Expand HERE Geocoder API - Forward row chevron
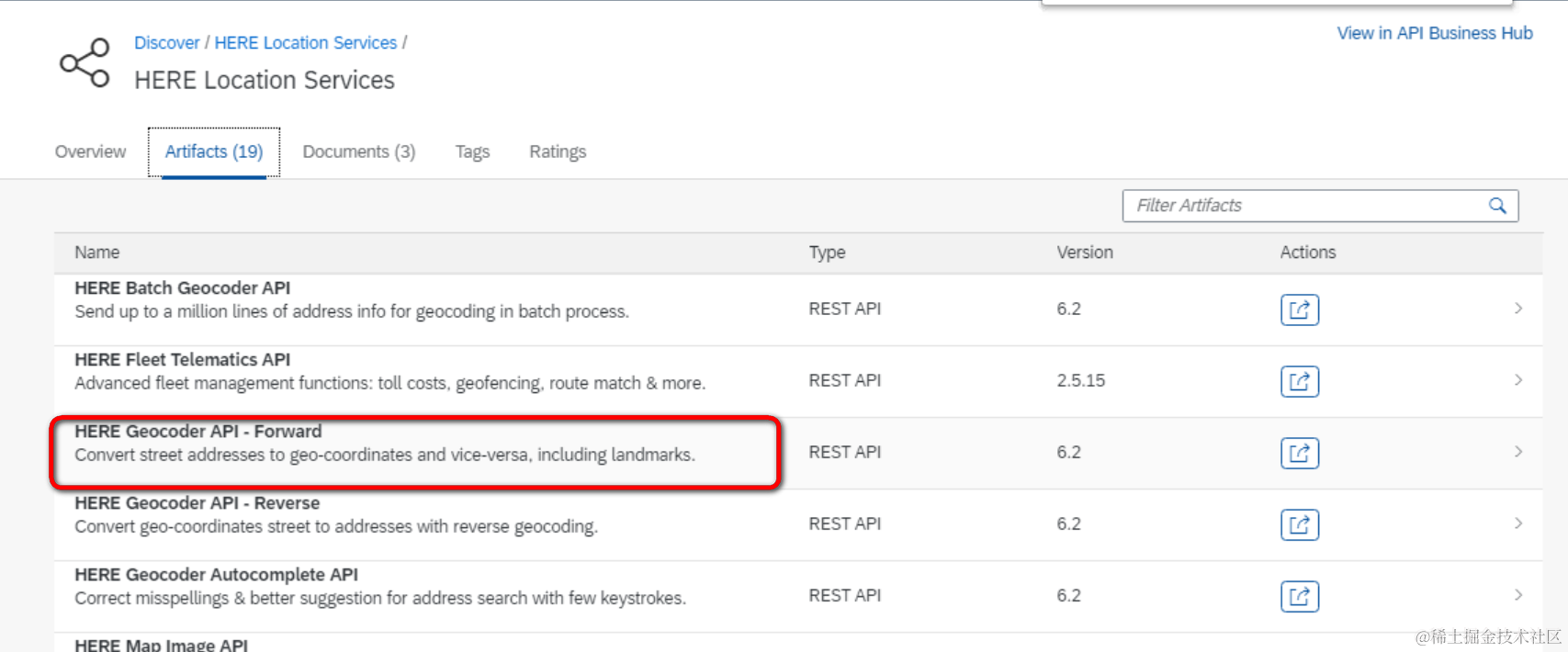This screenshot has width=1568, height=652. (x=1518, y=452)
